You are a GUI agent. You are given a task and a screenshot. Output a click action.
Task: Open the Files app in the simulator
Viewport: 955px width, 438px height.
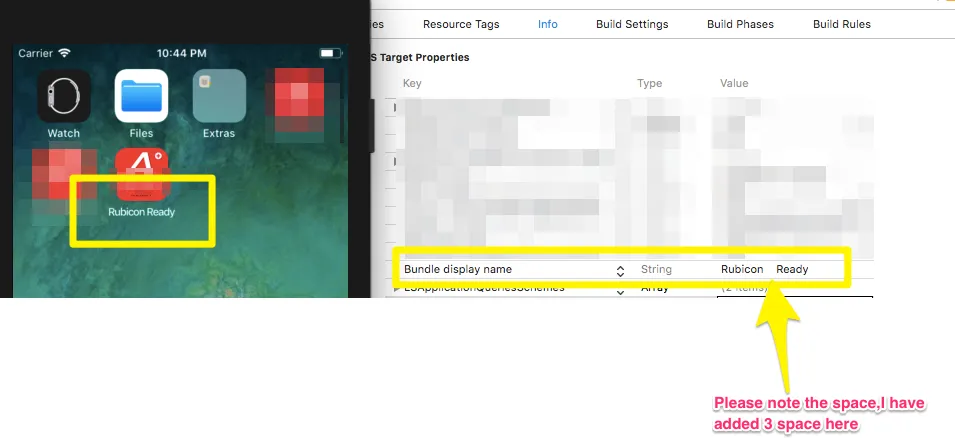pyautogui.click(x=141, y=96)
